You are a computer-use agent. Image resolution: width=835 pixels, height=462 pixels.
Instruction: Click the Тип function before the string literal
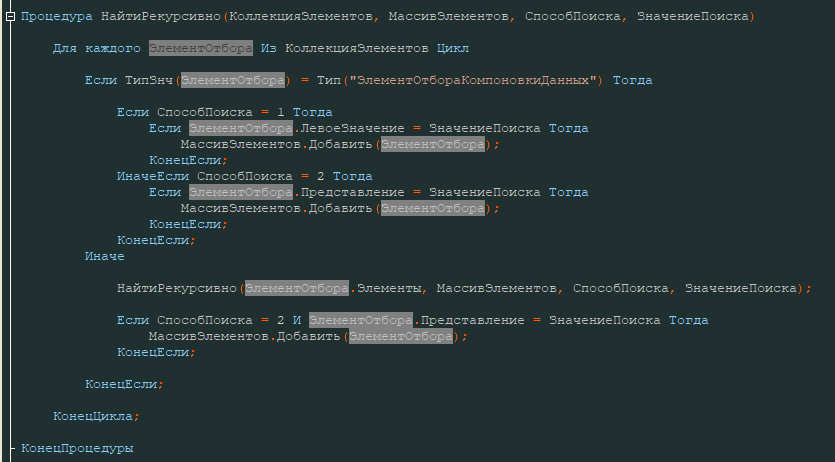(329, 80)
